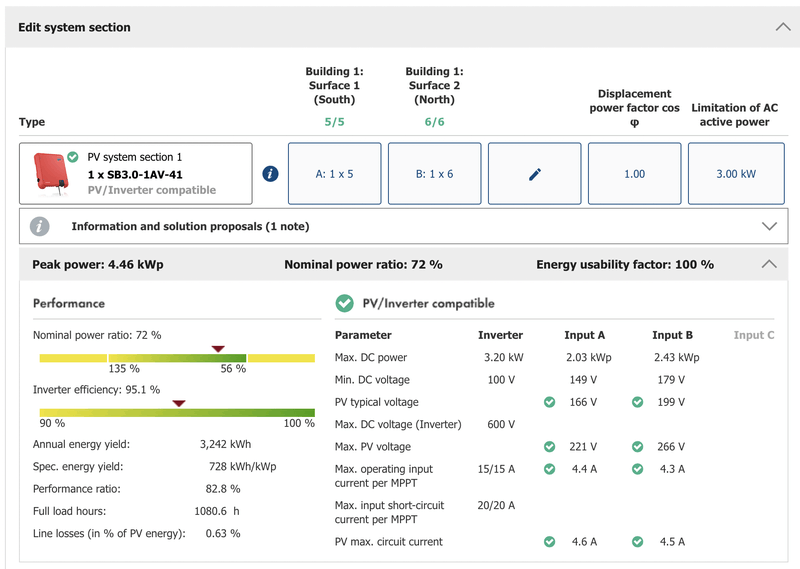Click the nominal power ratio marker bar

176,357
